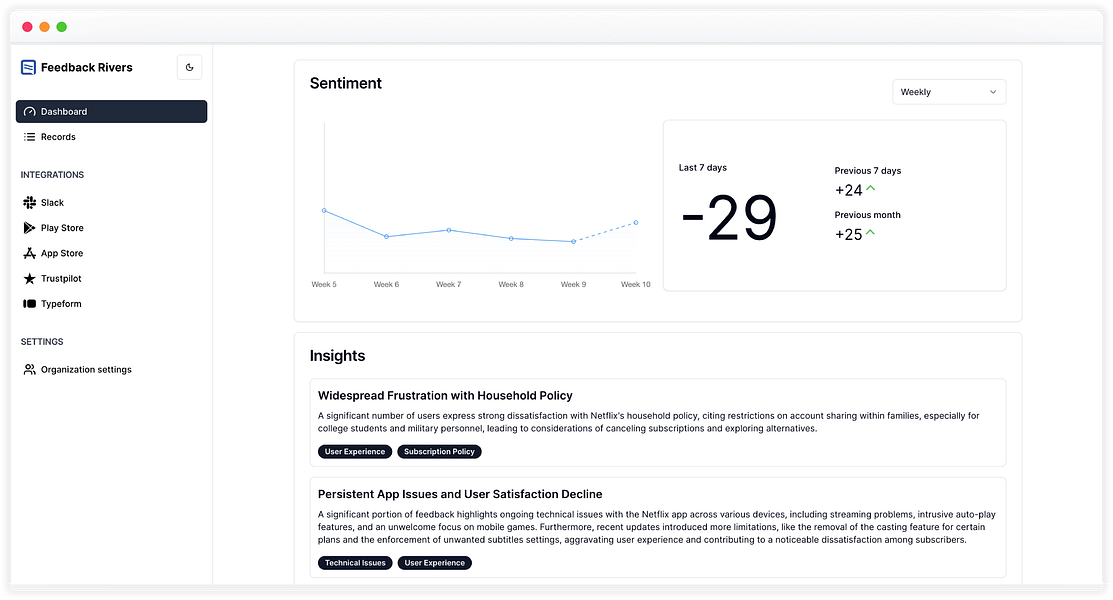The image size is (1113, 600).
Task: Click the chevron arrow in the Weekly selector
Action: coord(993,92)
